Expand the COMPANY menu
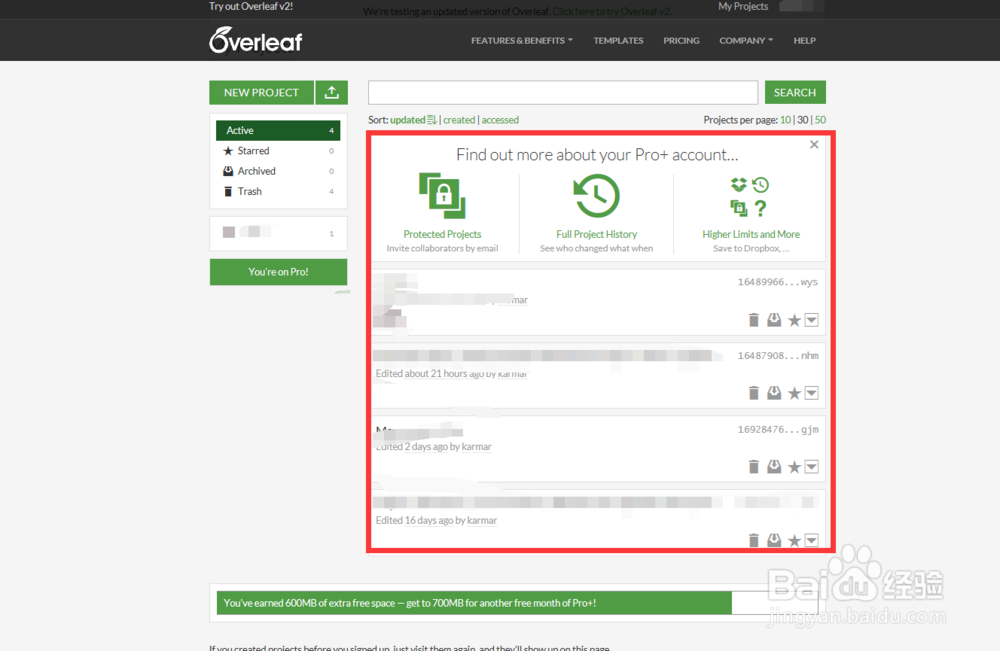Image resolution: width=1000 pixels, height=651 pixels. click(746, 40)
